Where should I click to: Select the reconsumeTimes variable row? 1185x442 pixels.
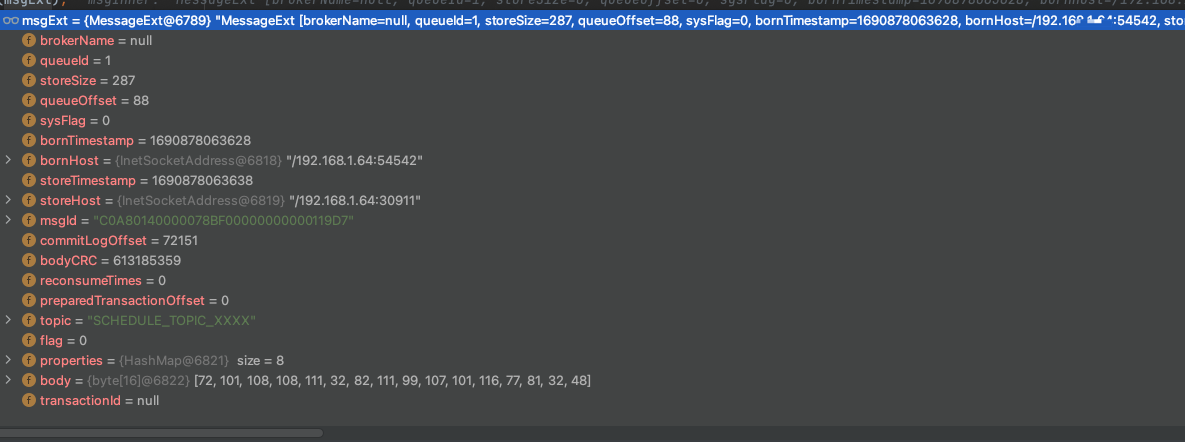[x=592, y=280]
